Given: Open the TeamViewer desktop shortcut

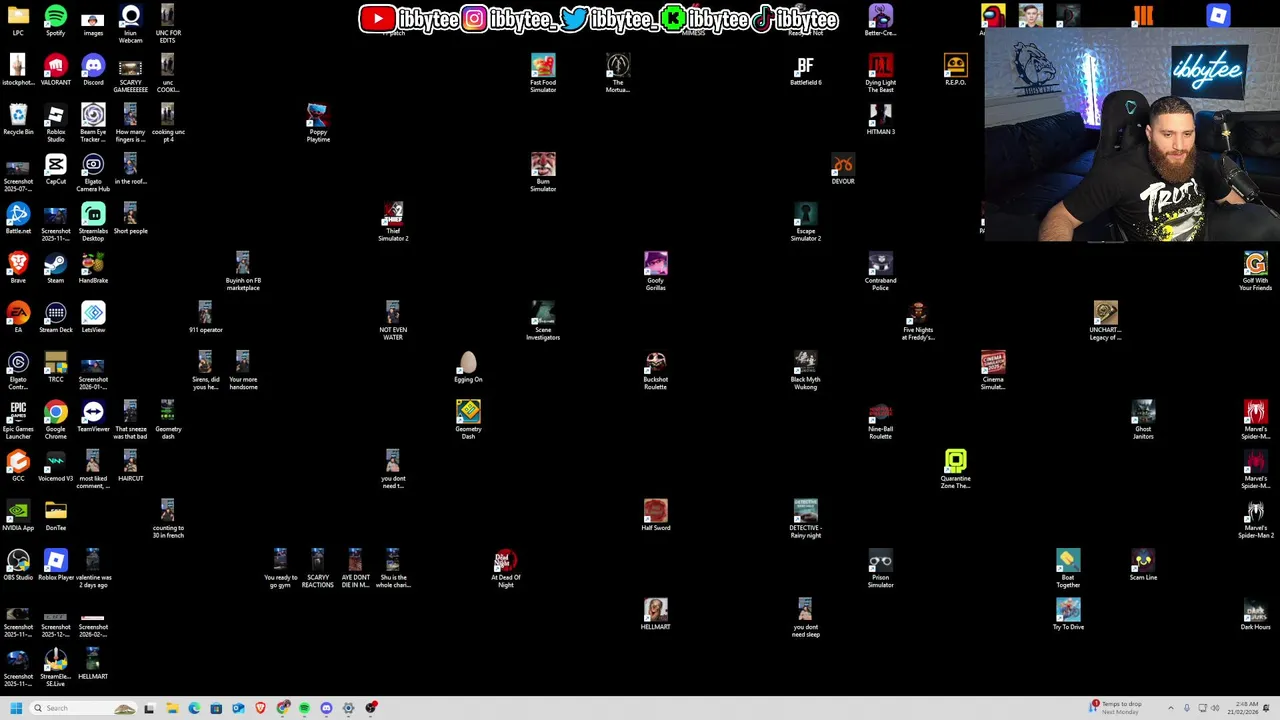Looking at the screenshot, I should point(93,416).
